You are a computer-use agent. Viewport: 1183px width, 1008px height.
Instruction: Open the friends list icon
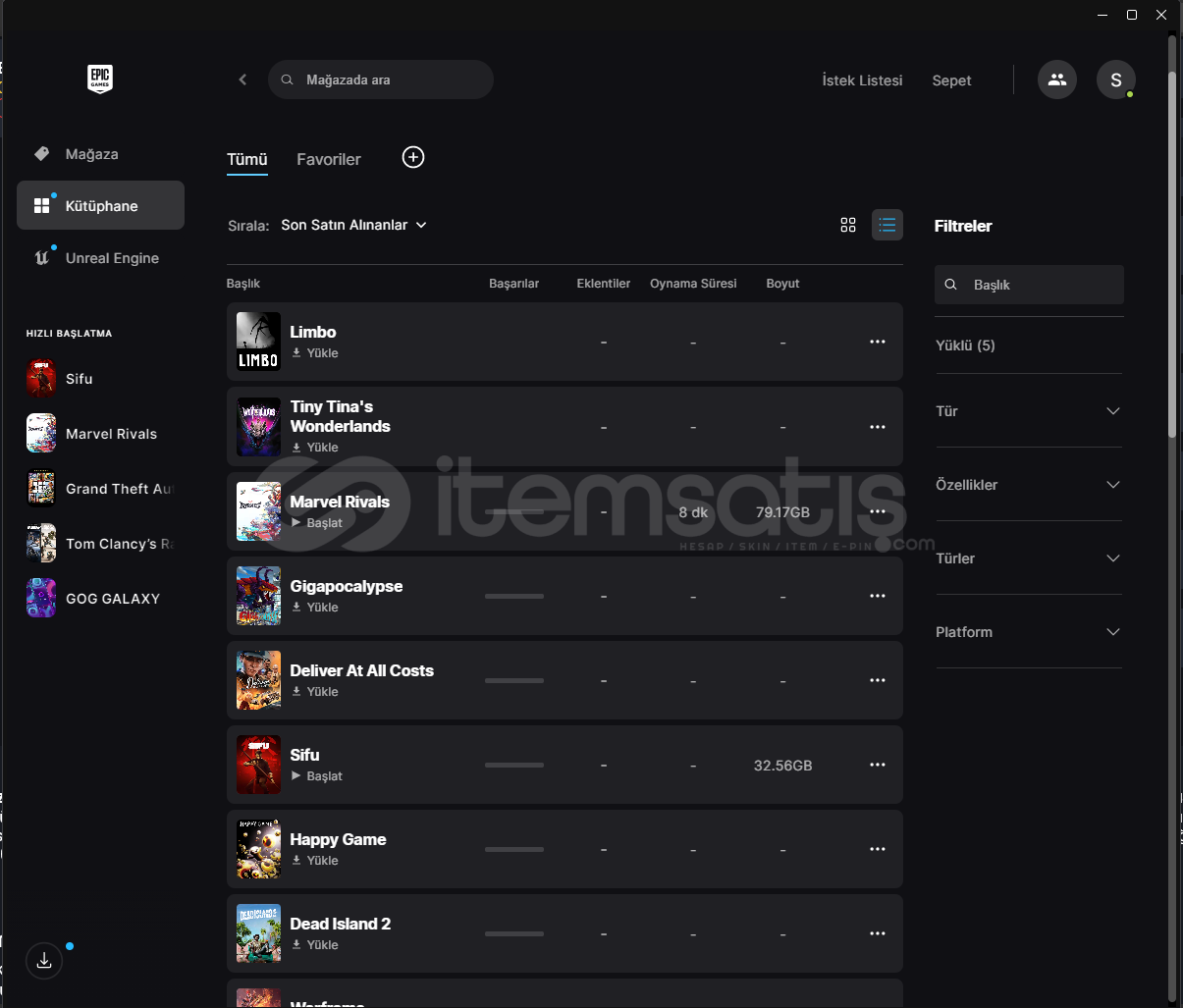[x=1057, y=80]
